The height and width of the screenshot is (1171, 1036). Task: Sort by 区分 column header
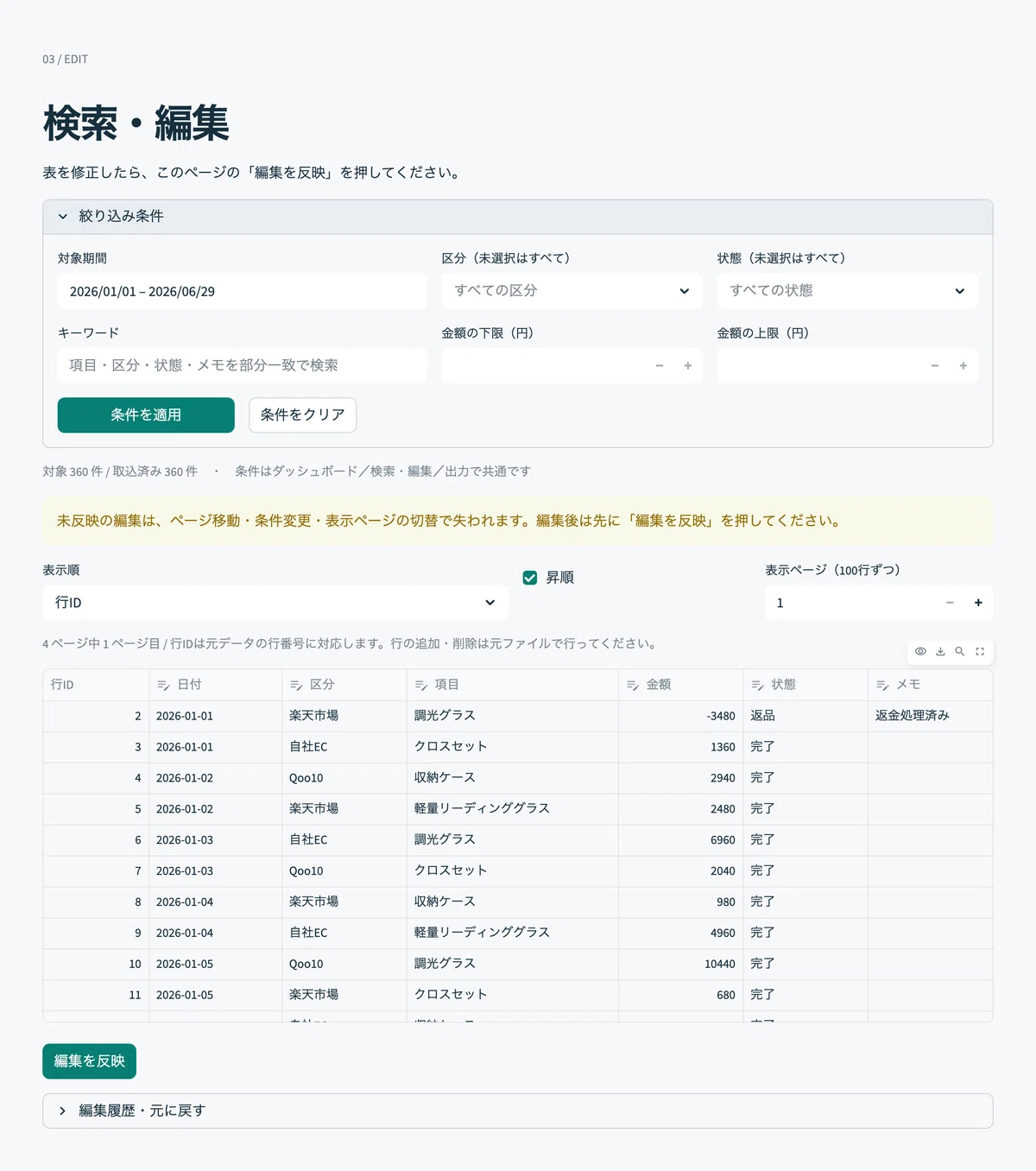[344, 685]
